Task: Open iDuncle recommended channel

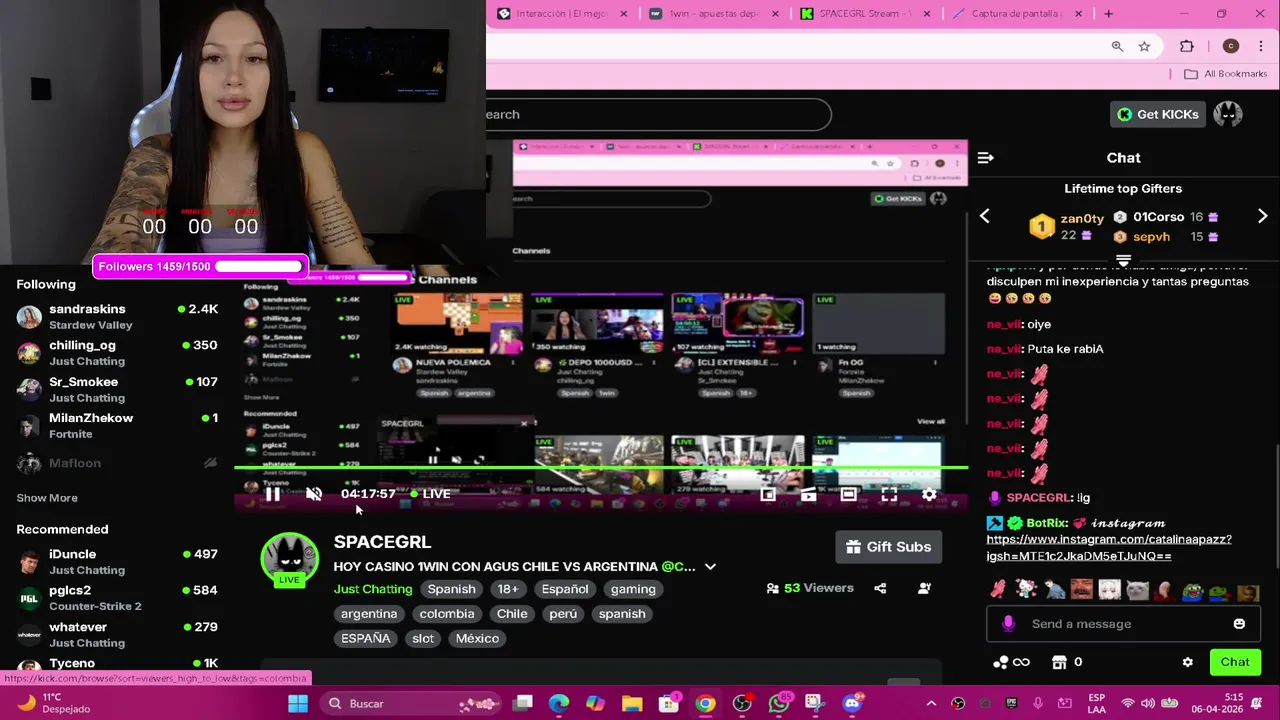Action: coord(117,562)
